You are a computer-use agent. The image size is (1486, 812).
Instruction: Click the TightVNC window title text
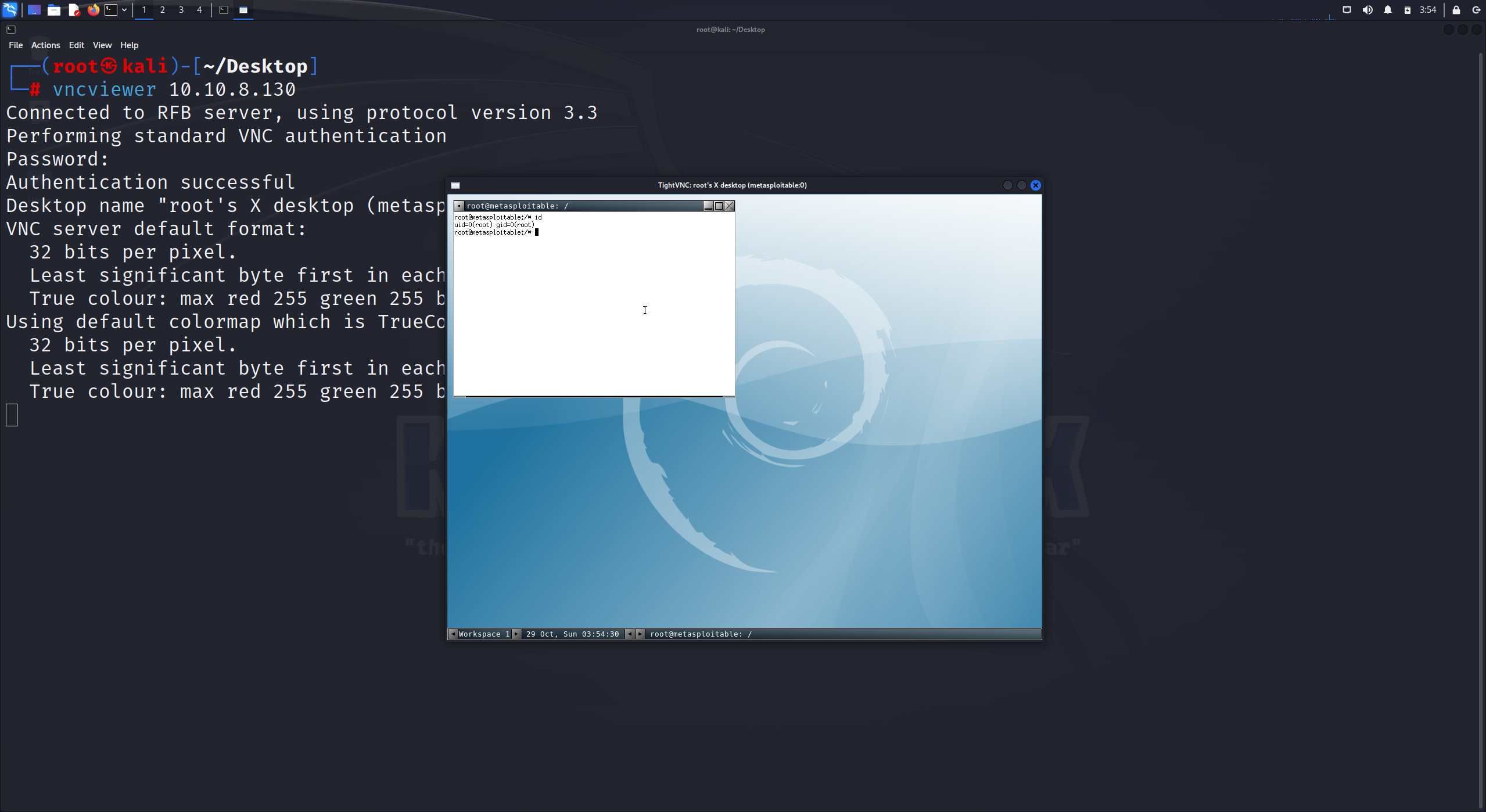click(x=732, y=185)
